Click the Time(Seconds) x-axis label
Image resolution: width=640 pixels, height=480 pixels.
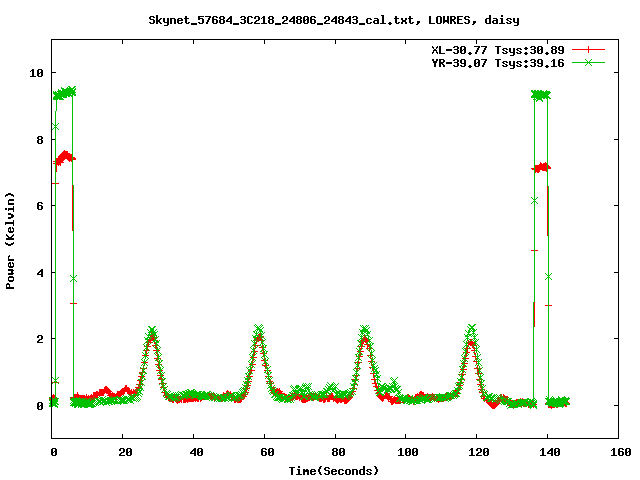pyautogui.click(x=334, y=470)
